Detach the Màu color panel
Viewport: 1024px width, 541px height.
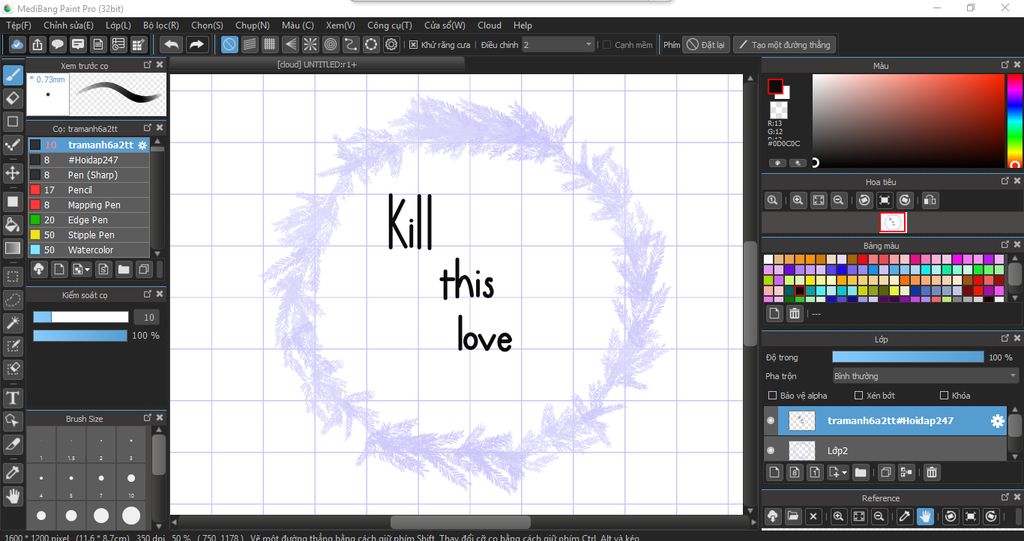click(x=1004, y=65)
